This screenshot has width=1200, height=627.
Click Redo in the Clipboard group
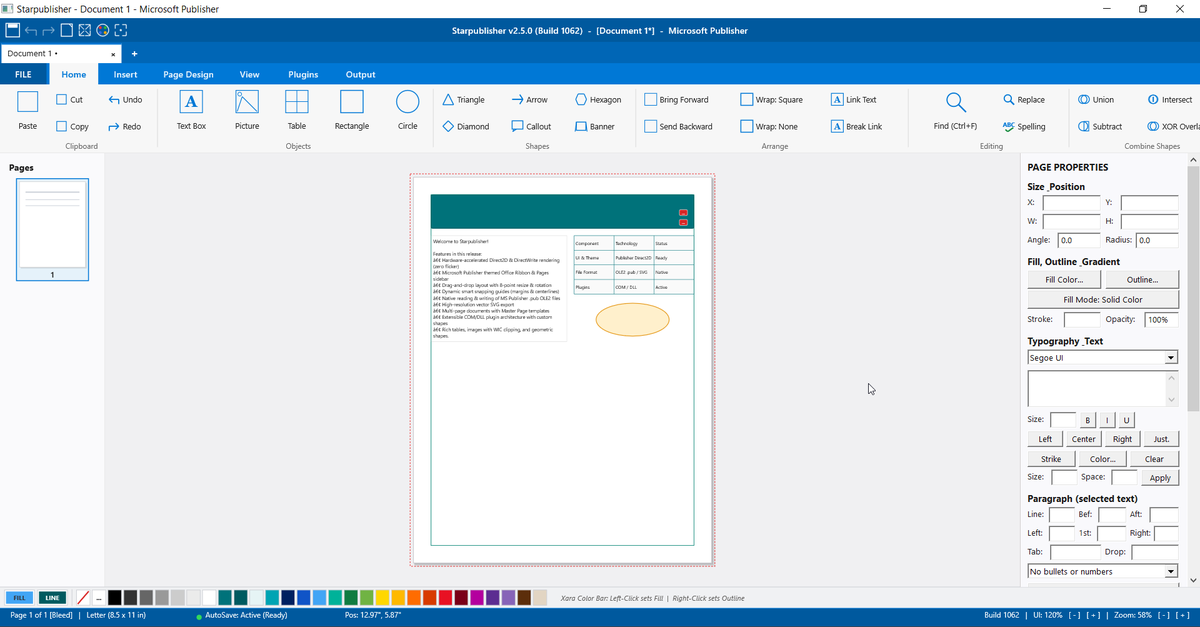(125, 127)
